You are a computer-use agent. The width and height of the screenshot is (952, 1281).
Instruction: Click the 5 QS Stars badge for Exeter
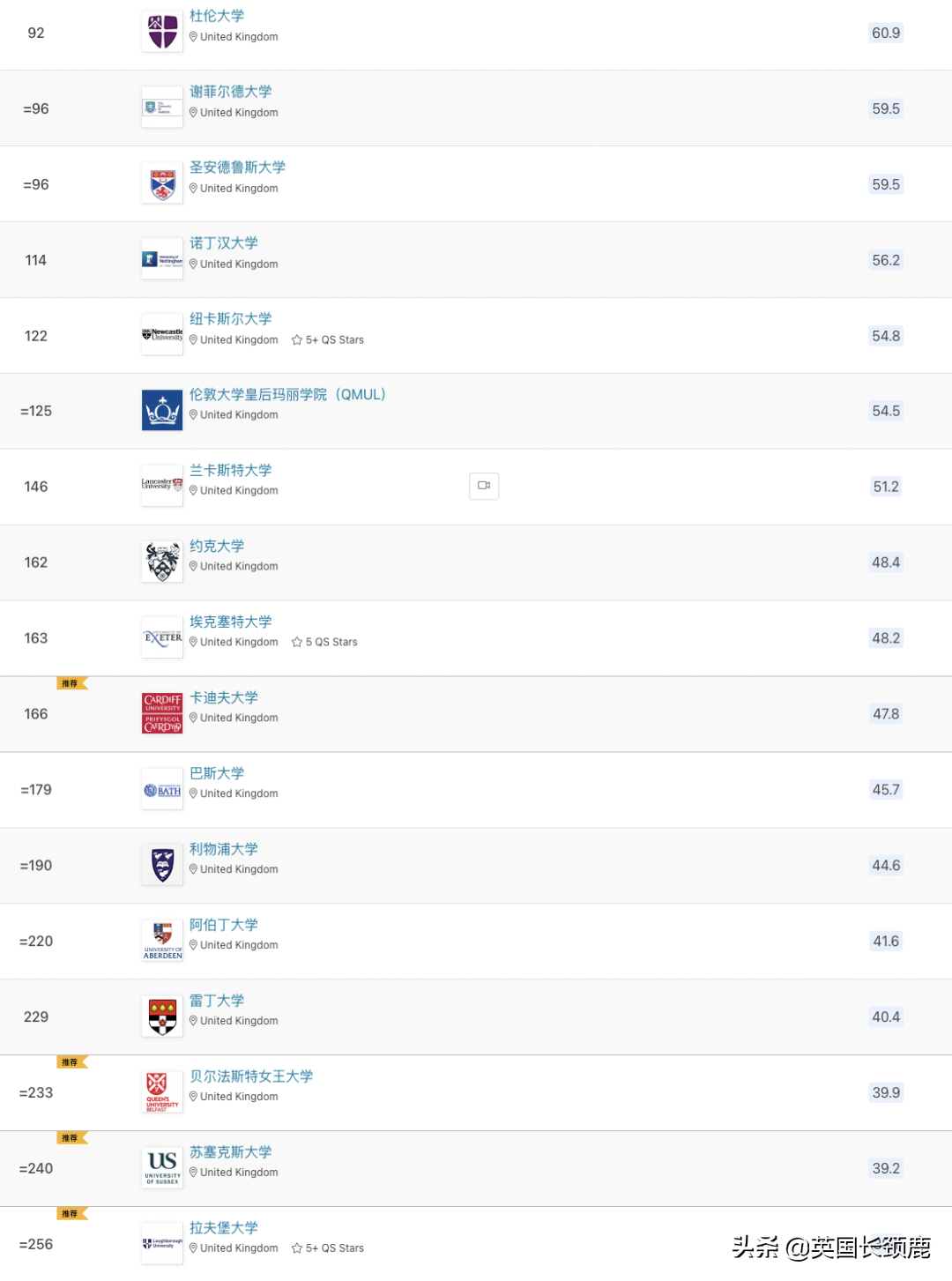click(324, 643)
